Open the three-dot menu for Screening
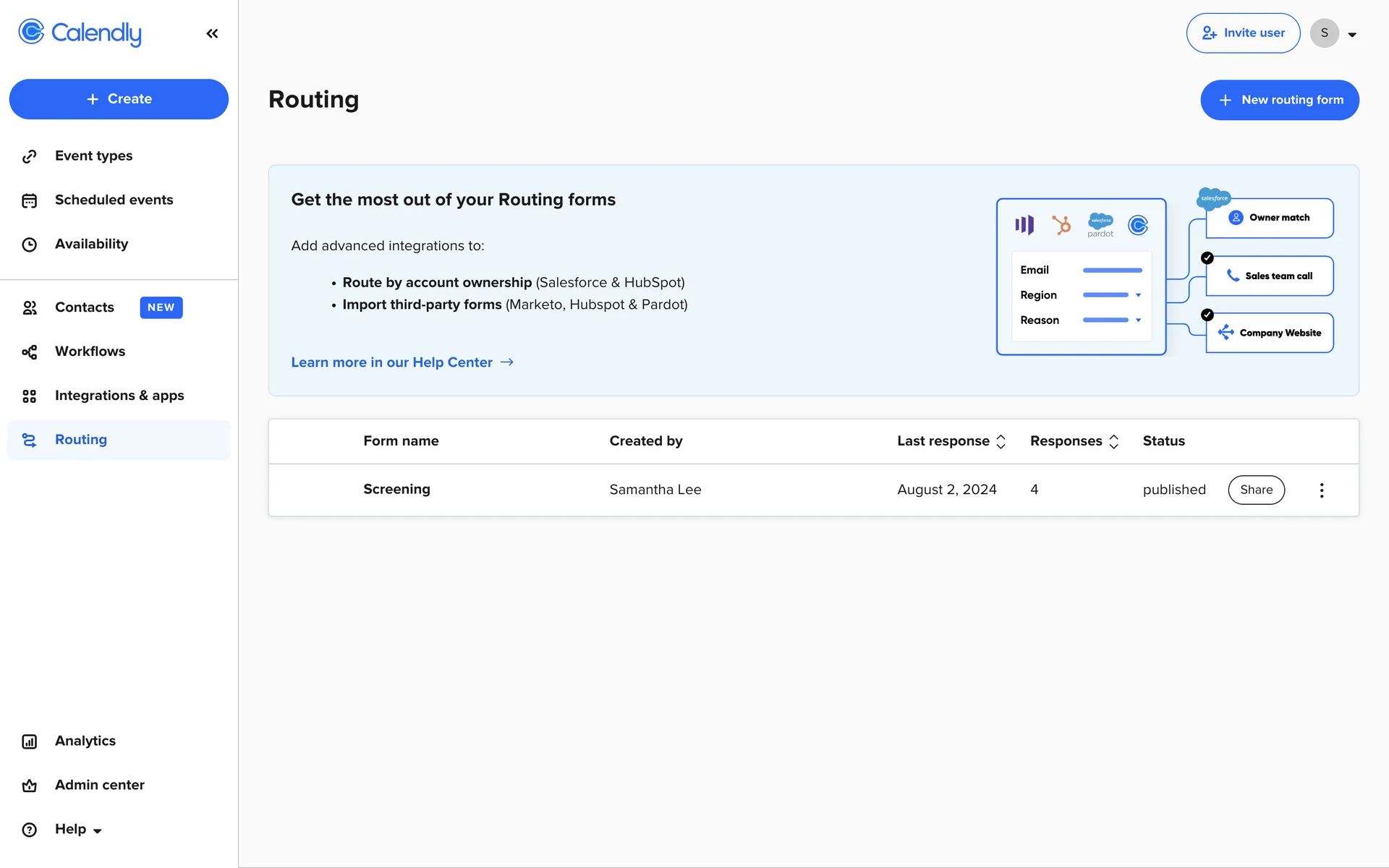 (1321, 490)
